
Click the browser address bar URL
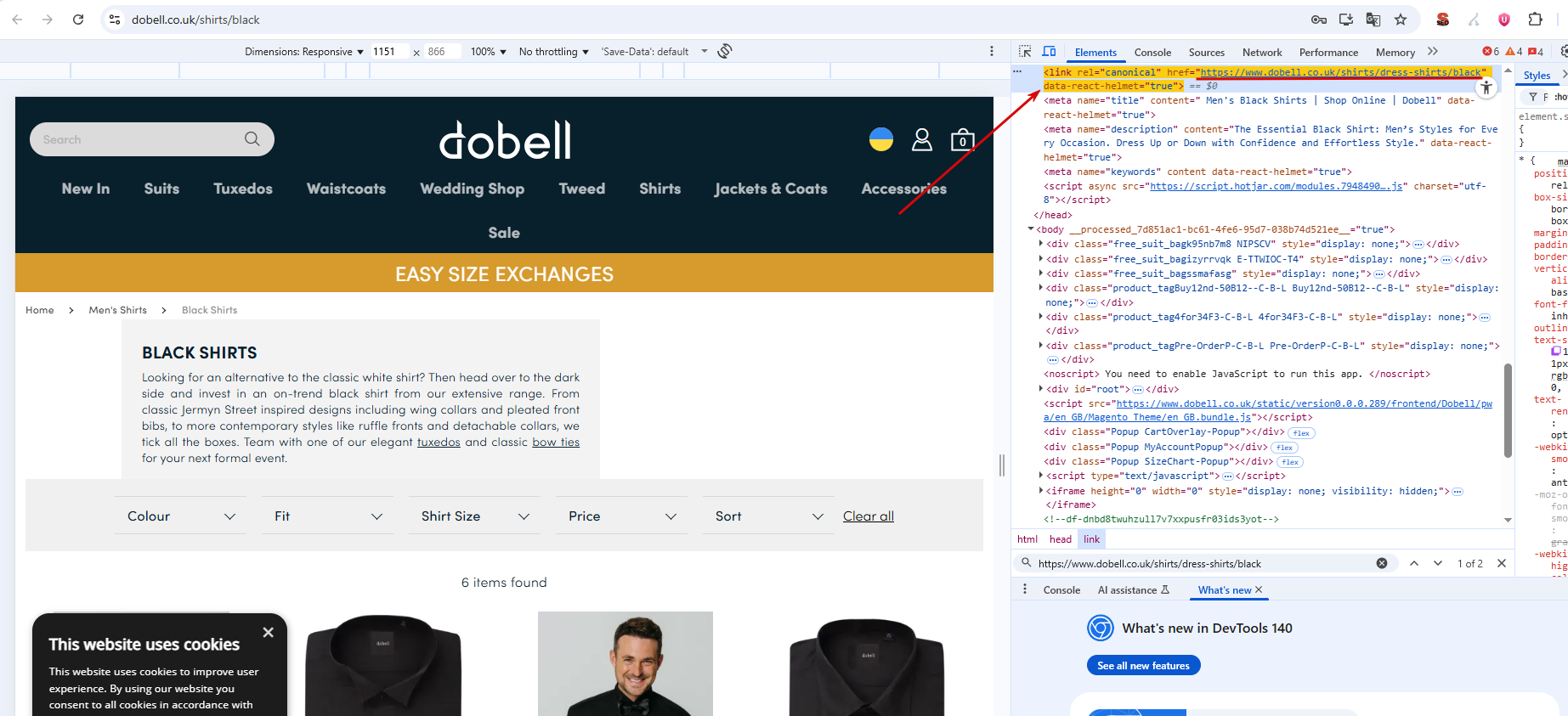pyautogui.click(x=195, y=20)
